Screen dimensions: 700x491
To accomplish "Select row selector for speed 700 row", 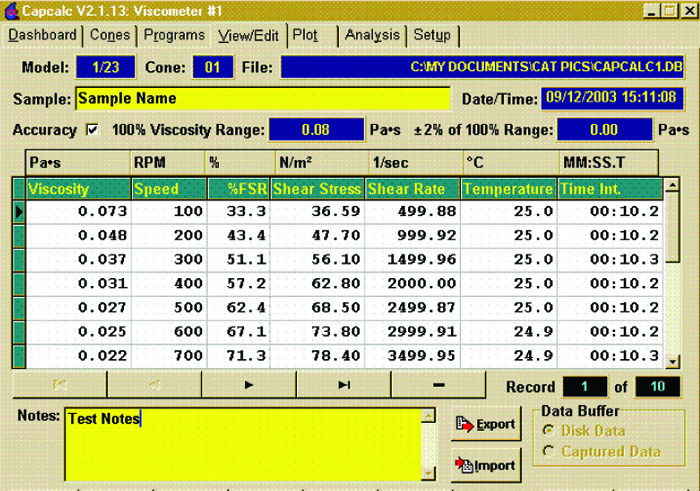I will point(19,356).
